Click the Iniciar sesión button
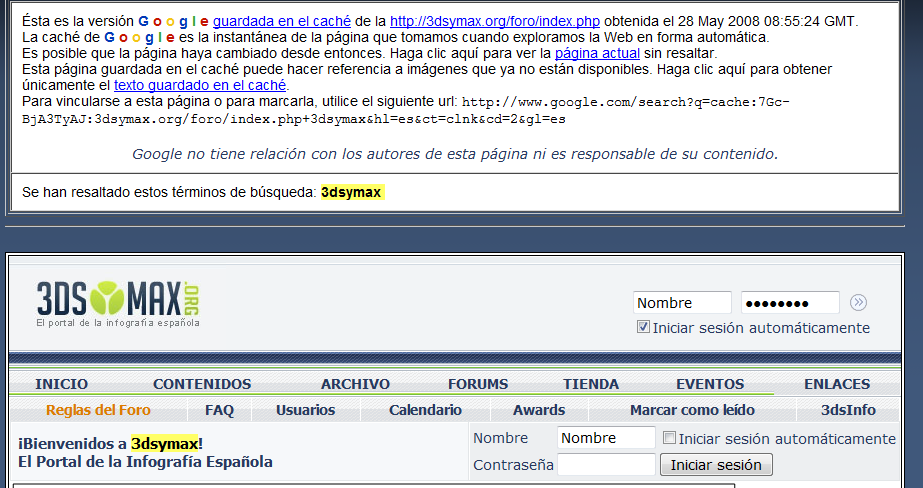The image size is (923, 488). [x=716, y=464]
